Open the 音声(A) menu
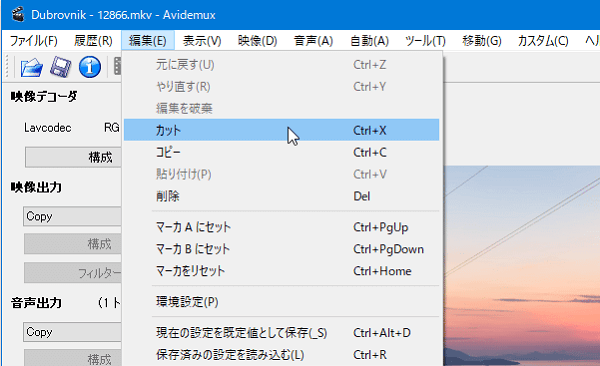This screenshot has width=600, height=366. pyautogui.click(x=313, y=41)
